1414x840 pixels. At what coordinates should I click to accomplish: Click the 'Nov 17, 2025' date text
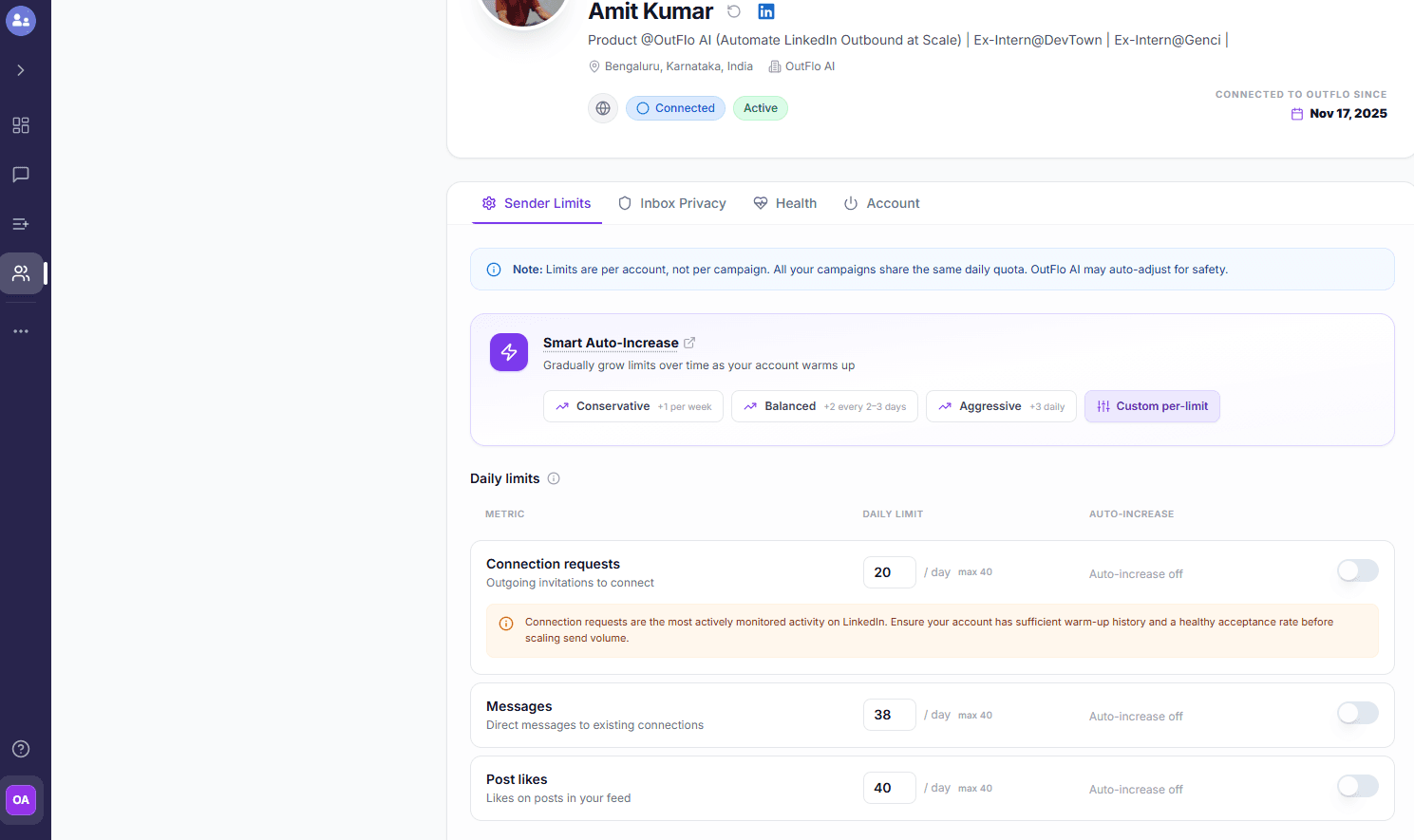click(x=1348, y=114)
